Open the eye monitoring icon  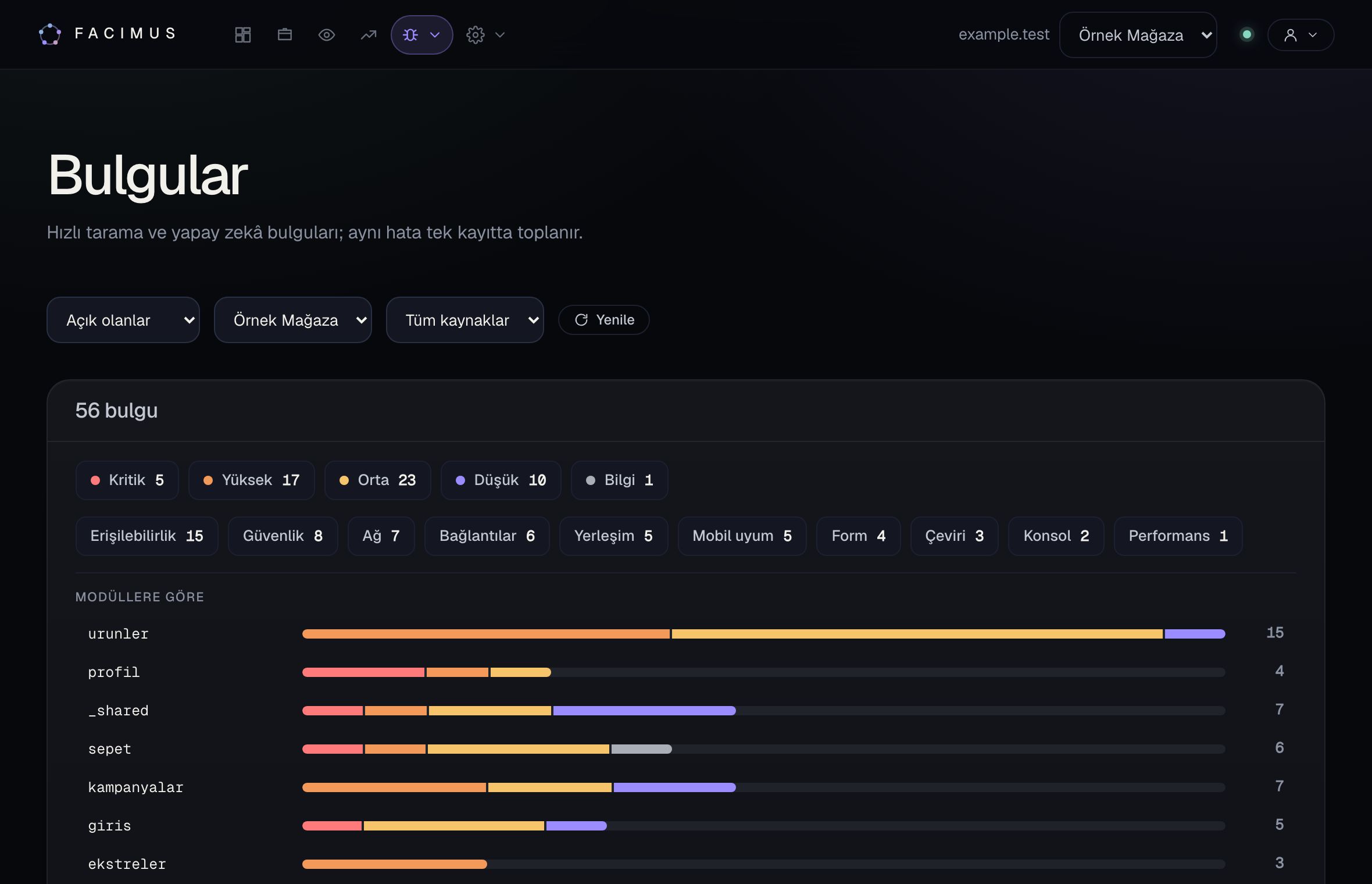click(327, 35)
